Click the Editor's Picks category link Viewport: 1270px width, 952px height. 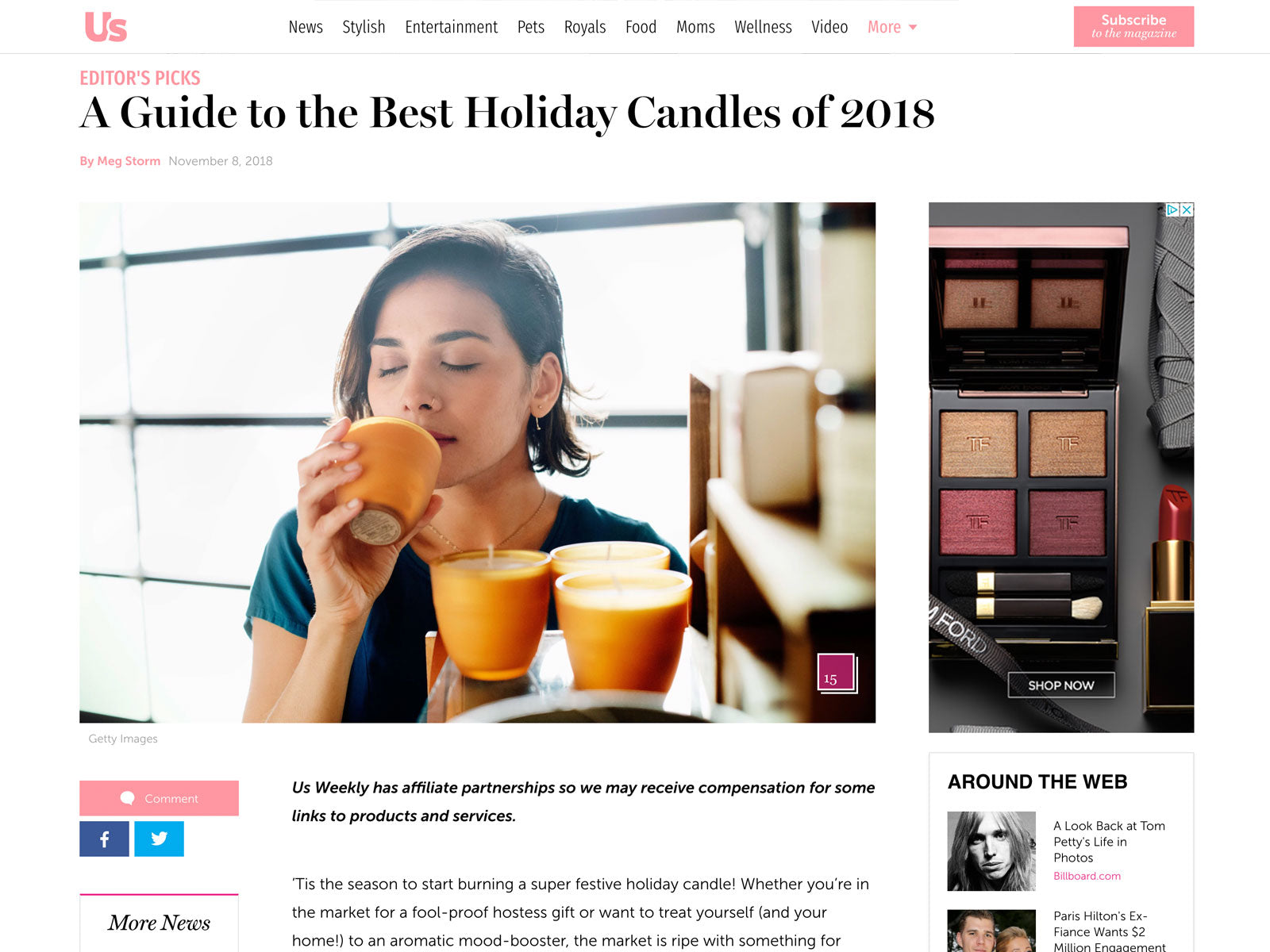click(x=140, y=78)
